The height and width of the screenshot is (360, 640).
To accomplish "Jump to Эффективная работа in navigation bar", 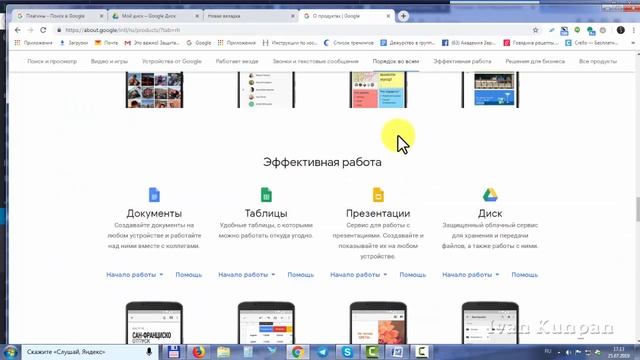I will 462,61.
